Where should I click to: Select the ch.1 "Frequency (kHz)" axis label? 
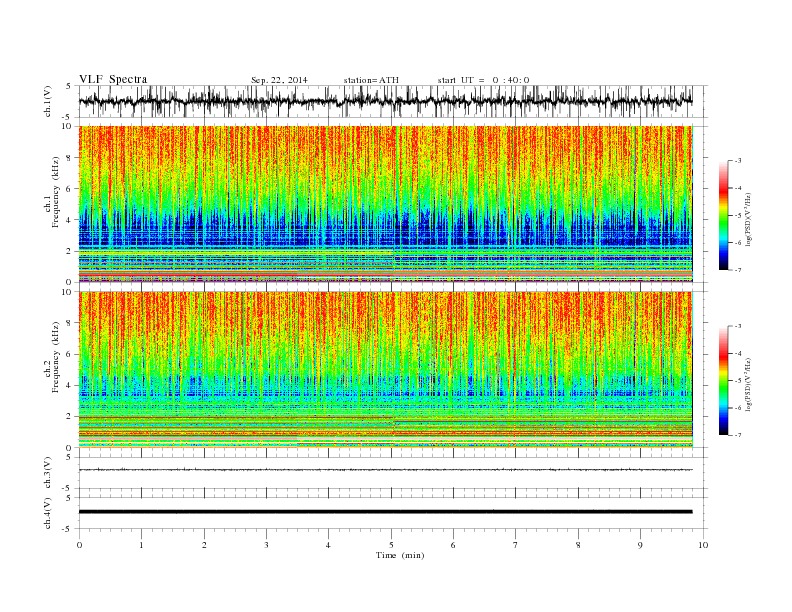55,192
